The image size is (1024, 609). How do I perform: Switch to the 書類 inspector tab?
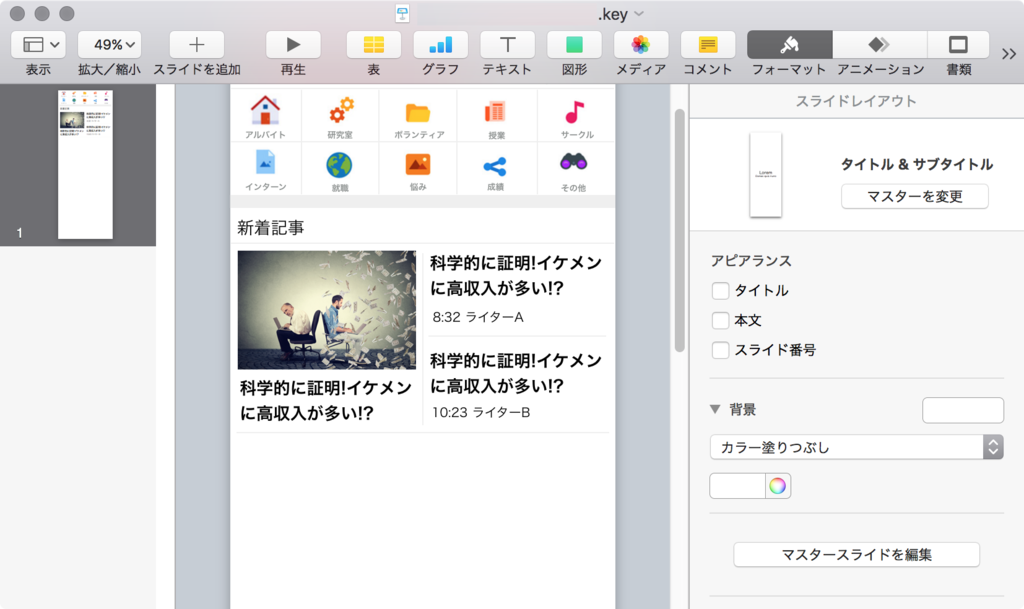tap(958, 44)
